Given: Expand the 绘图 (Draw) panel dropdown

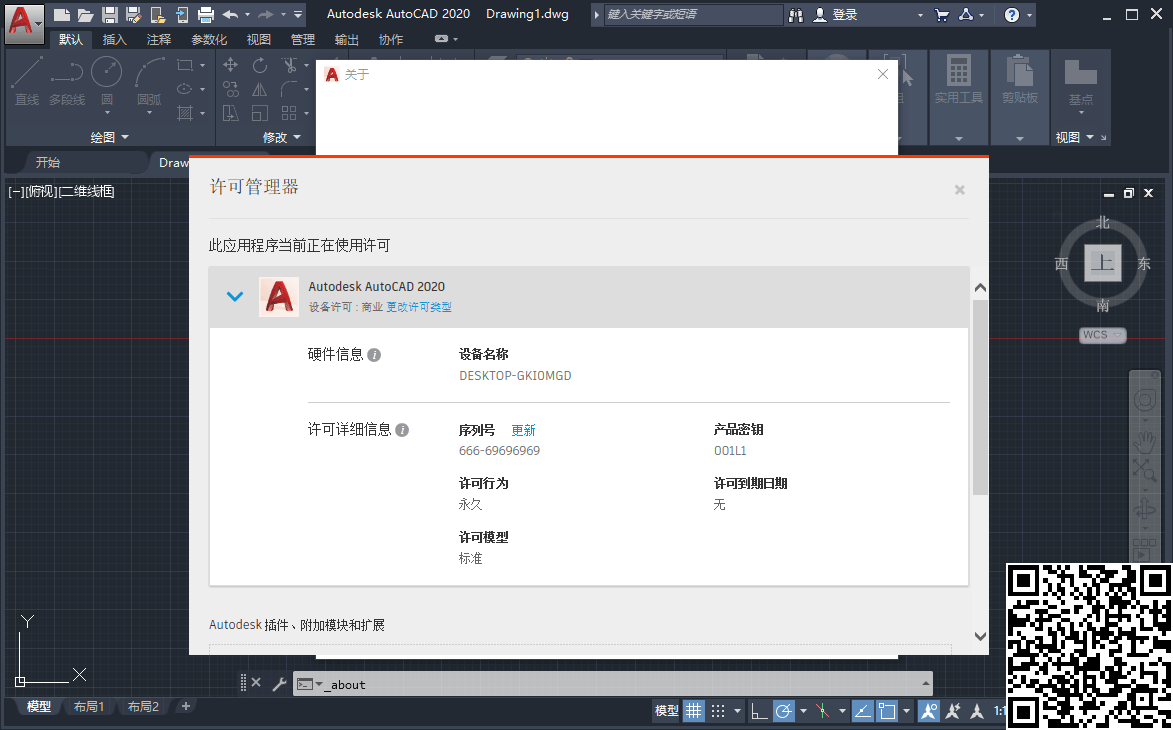Looking at the screenshot, I should 109,137.
